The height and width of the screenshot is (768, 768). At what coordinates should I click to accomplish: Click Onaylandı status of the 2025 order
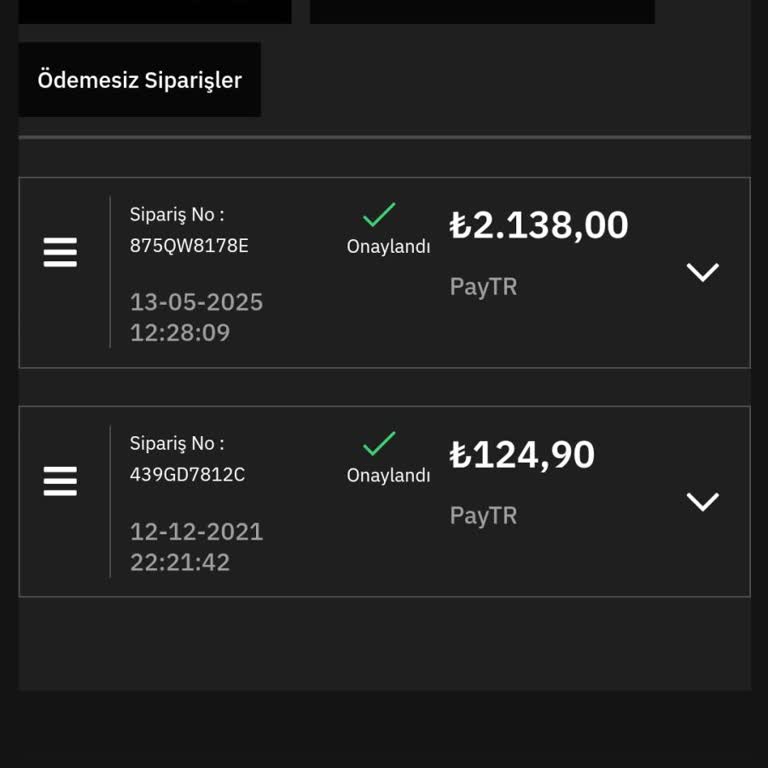tap(388, 247)
